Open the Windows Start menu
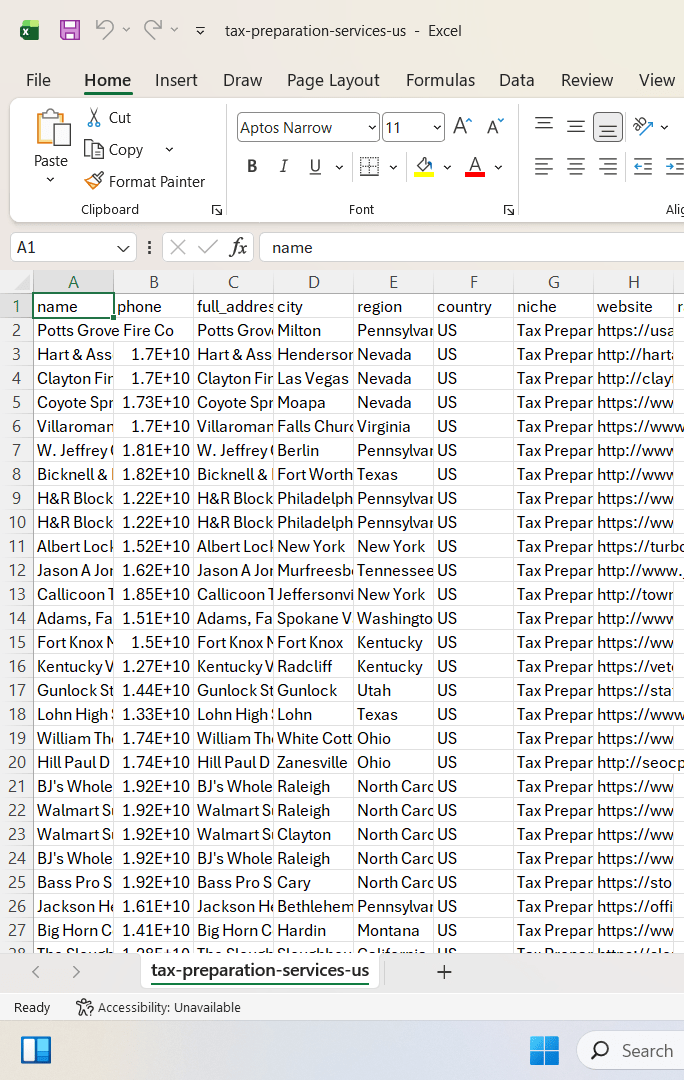The height and width of the screenshot is (1080, 684). point(544,1050)
